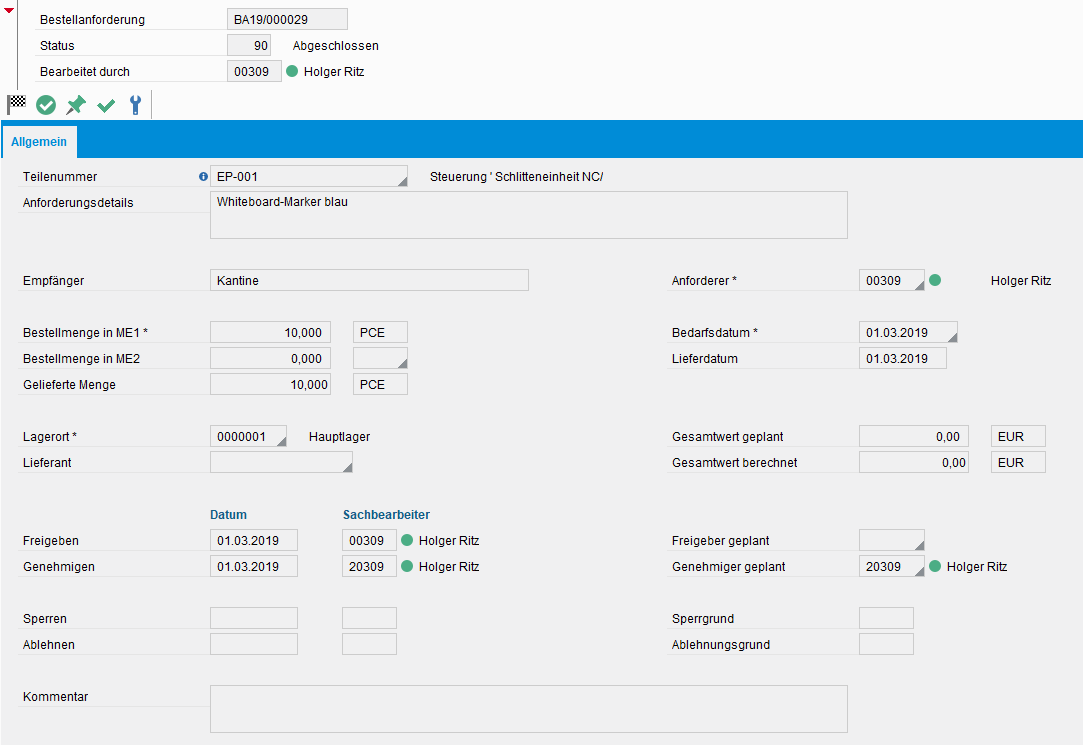Click the Anforderungsdetails text box
The image size is (1083, 745).
(528, 215)
